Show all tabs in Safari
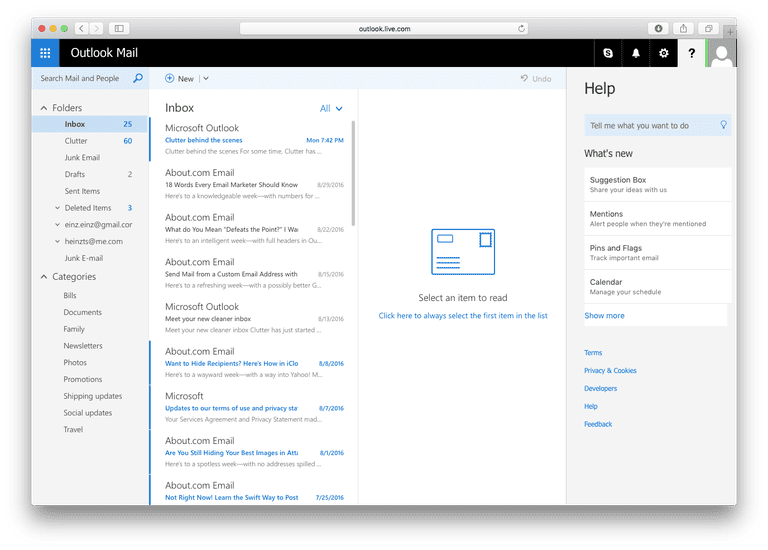Image resolution: width=768 pixels, height=550 pixels. (708, 28)
